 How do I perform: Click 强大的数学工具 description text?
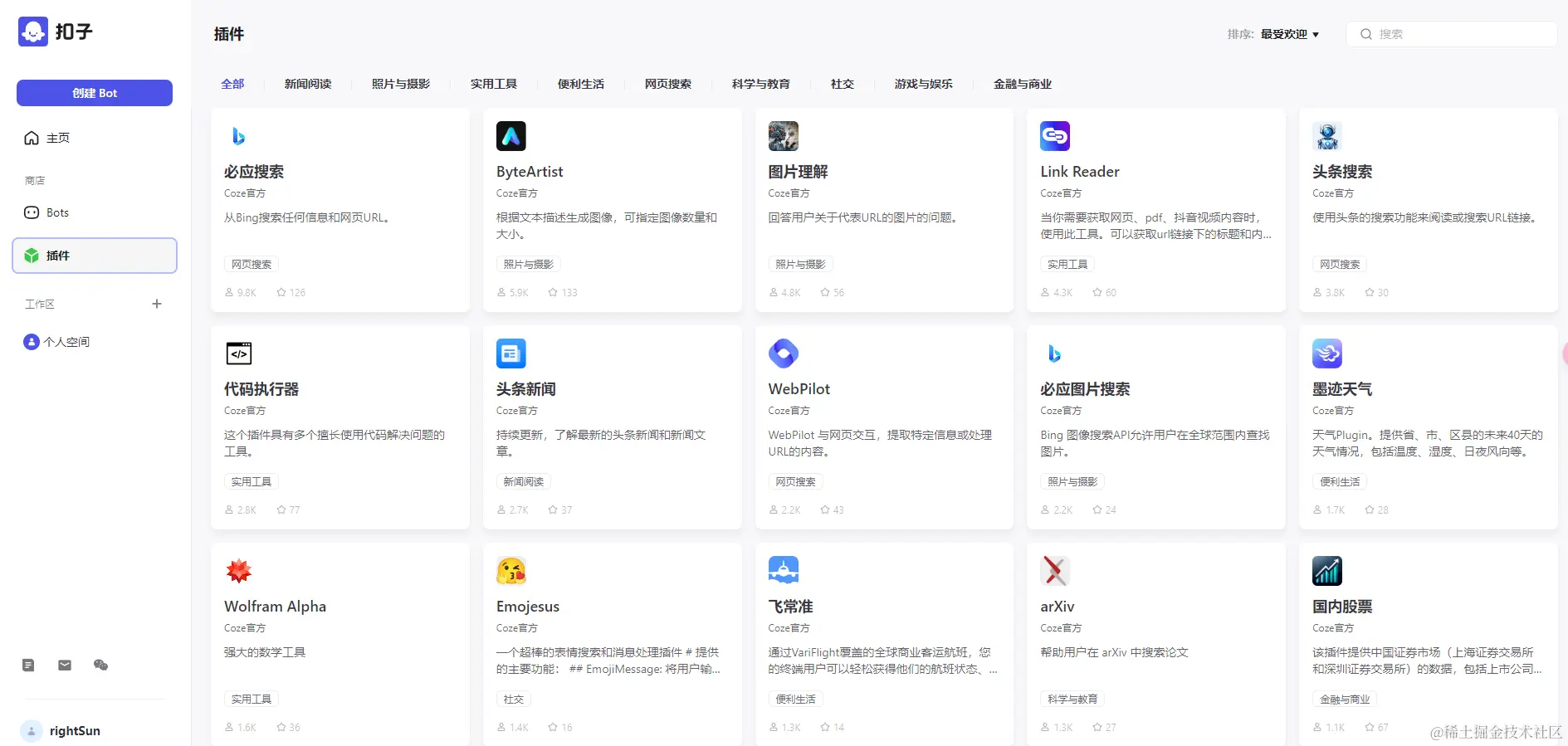265,652
